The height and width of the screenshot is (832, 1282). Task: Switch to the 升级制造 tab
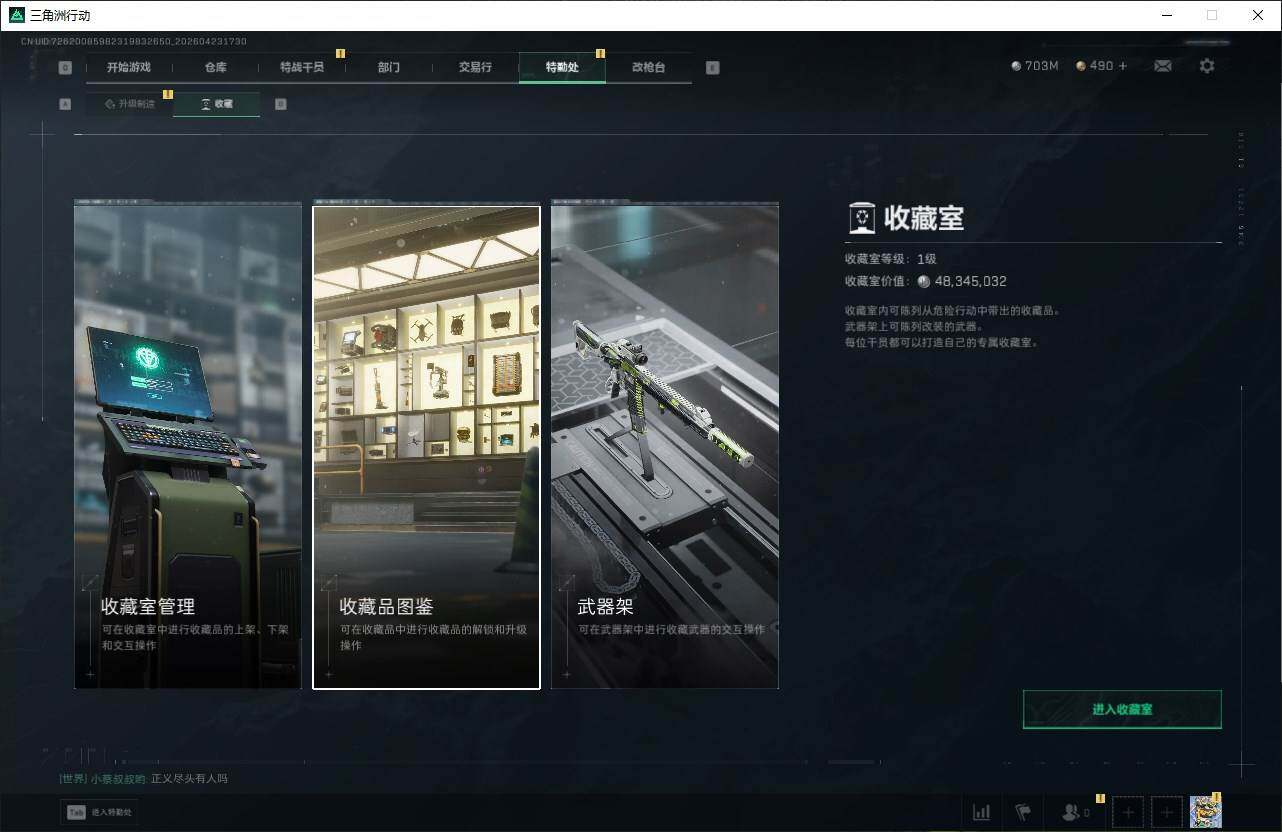click(x=135, y=103)
